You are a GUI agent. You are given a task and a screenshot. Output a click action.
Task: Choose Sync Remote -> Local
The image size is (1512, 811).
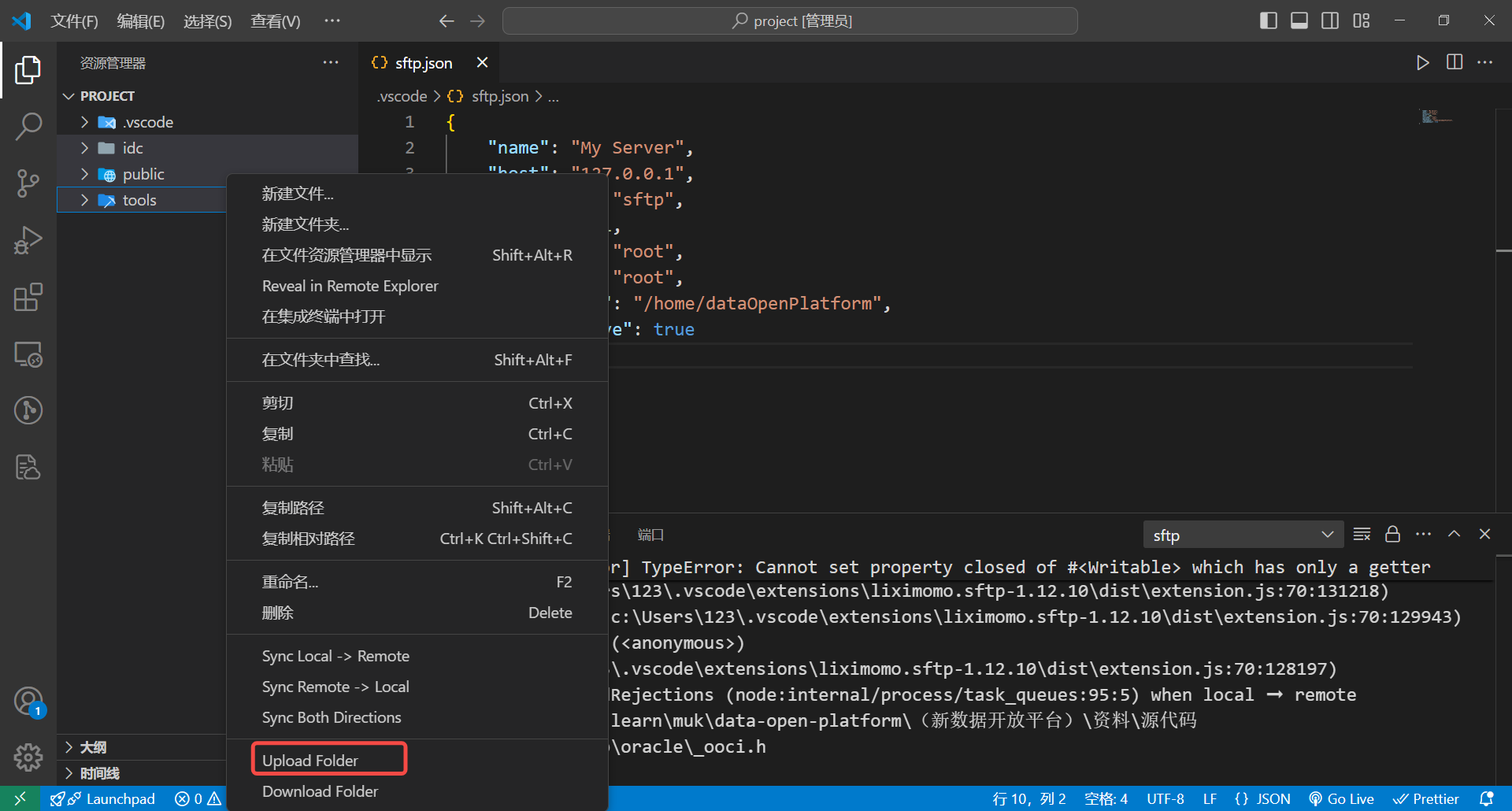click(x=417, y=687)
